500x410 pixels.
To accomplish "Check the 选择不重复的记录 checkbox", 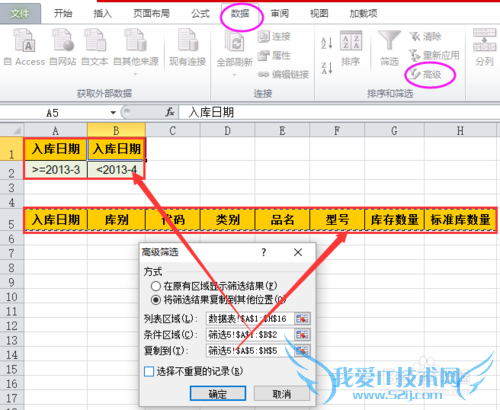I will click(149, 371).
